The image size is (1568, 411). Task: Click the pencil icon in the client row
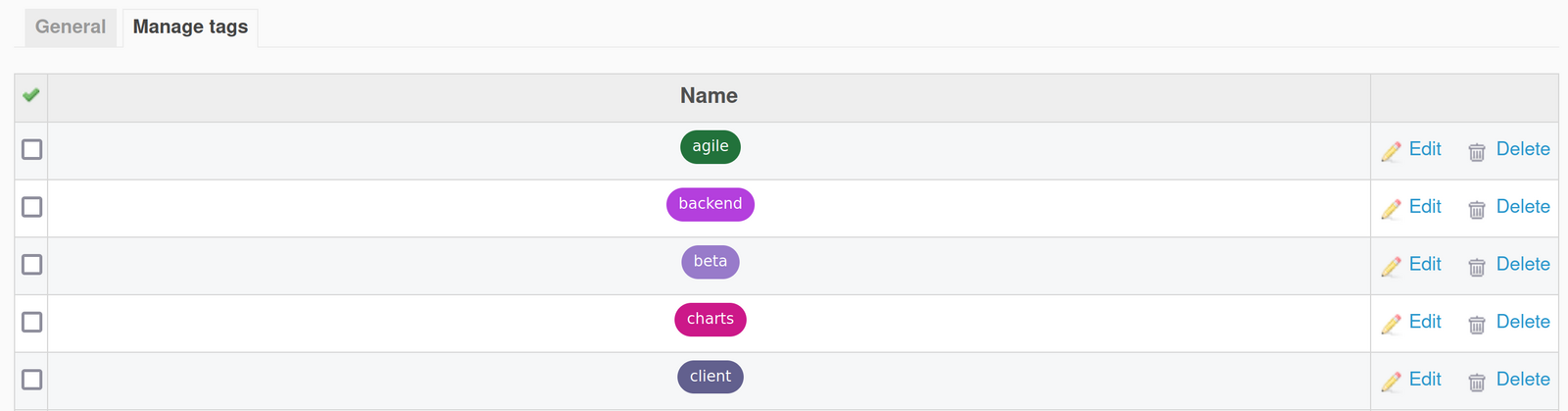pyautogui.click(x=1391, y=382)
